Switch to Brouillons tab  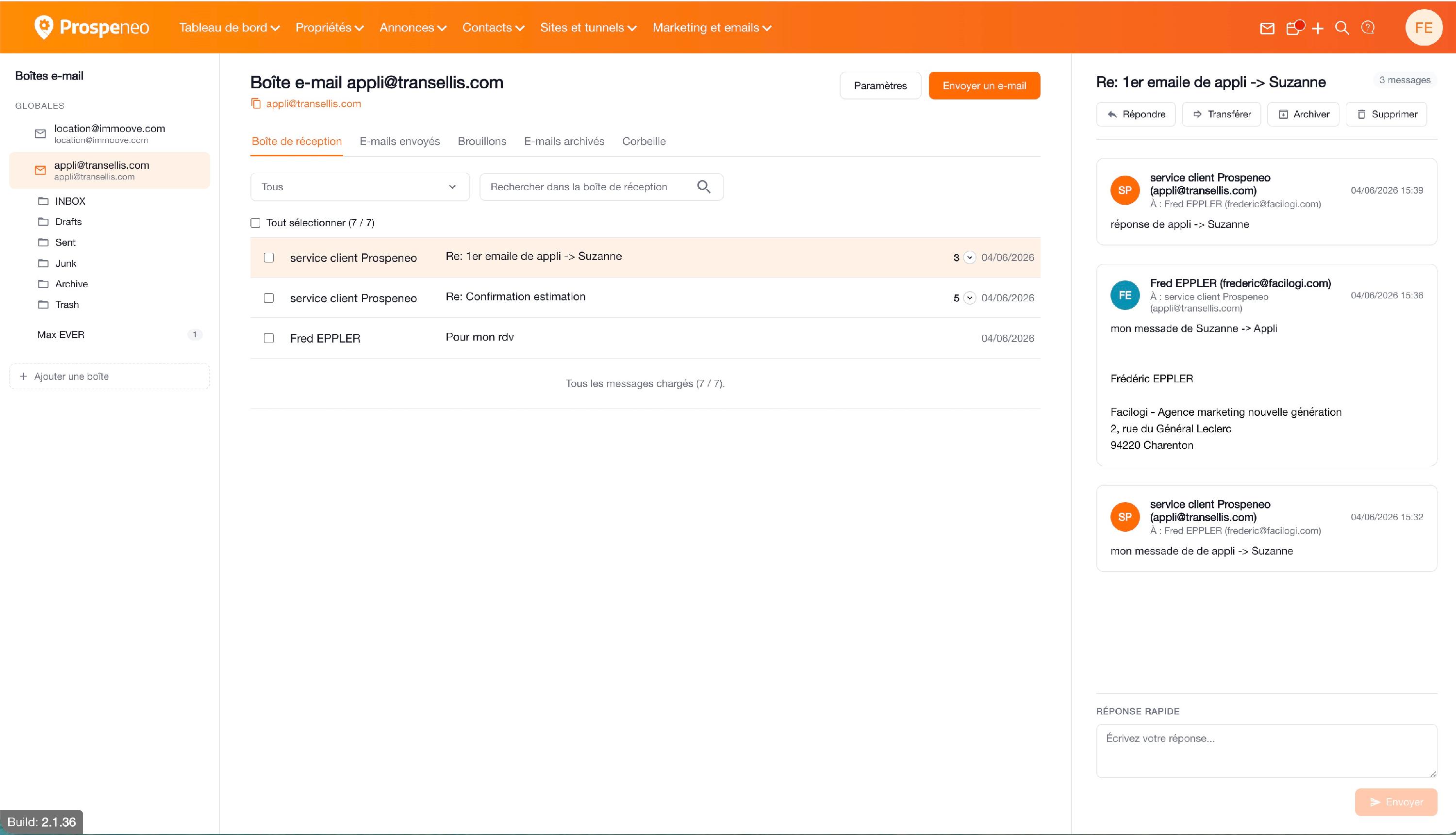(x=482, y=141)
